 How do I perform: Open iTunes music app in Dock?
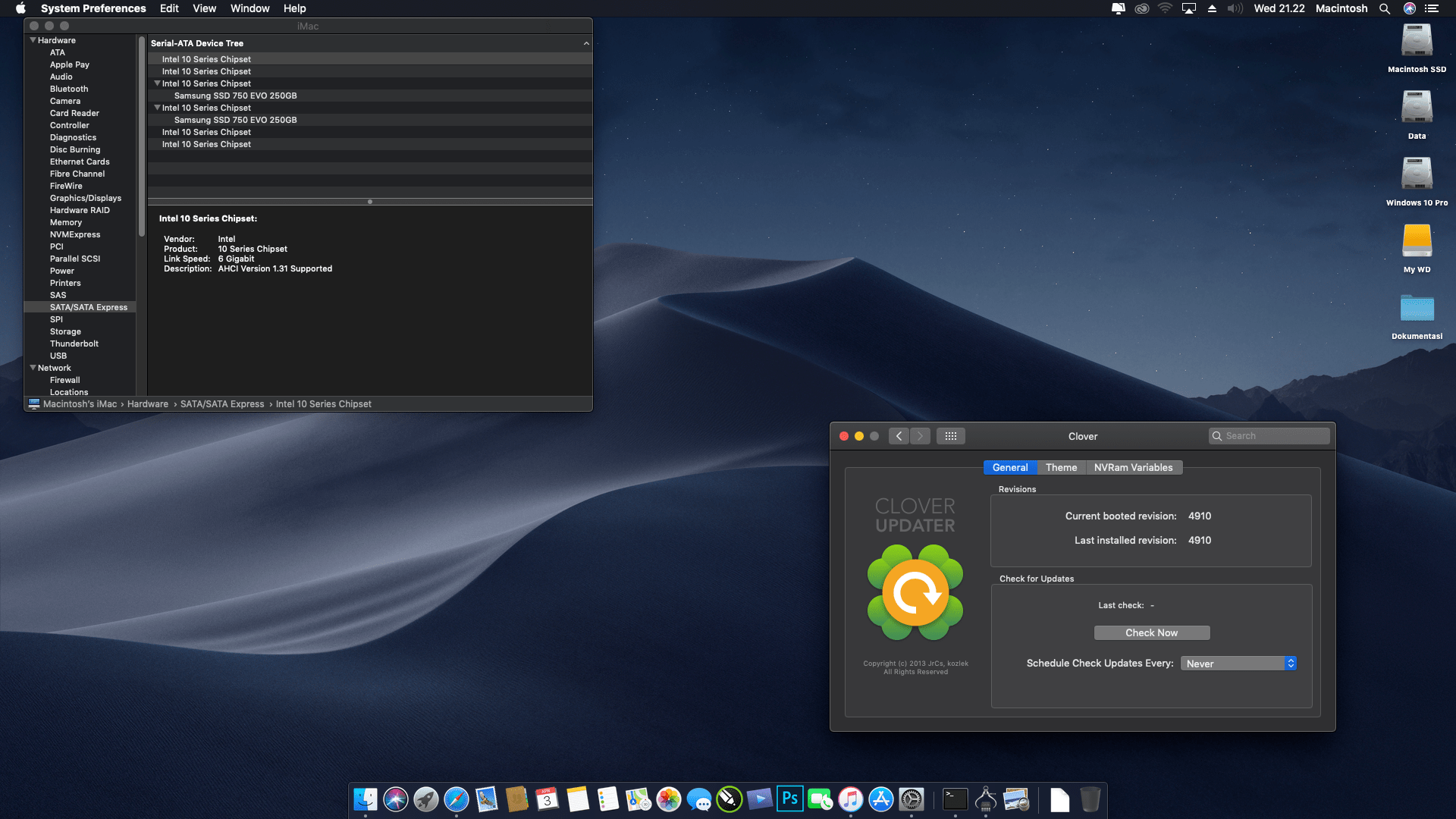[850, 799]
